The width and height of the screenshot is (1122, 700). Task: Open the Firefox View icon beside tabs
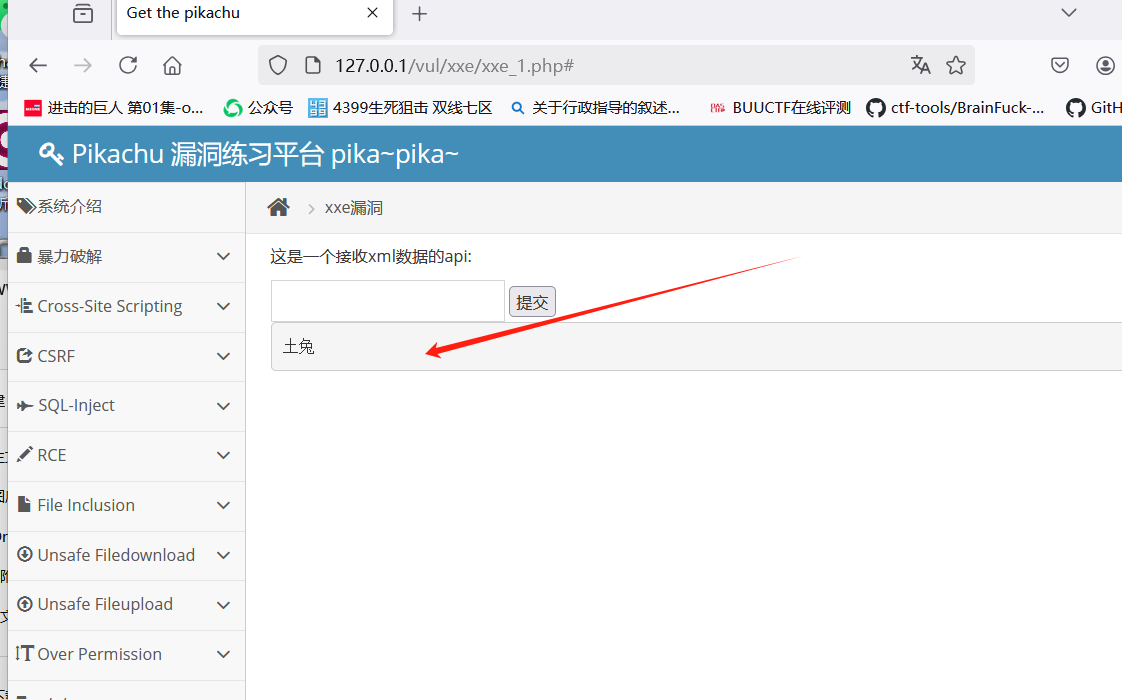click(x=83, y=13)
